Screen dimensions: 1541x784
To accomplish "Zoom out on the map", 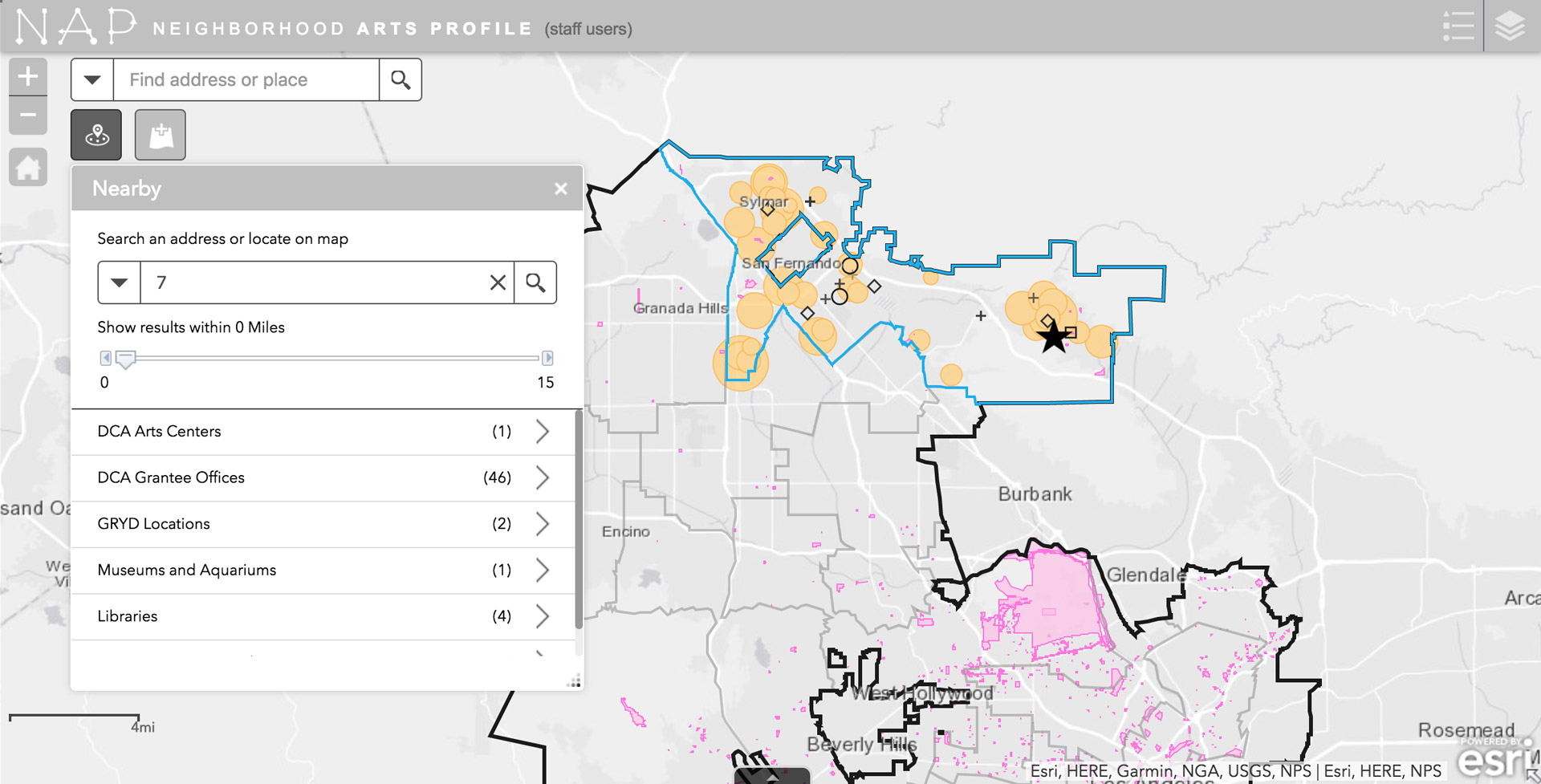I will click(x=28, y=116).
